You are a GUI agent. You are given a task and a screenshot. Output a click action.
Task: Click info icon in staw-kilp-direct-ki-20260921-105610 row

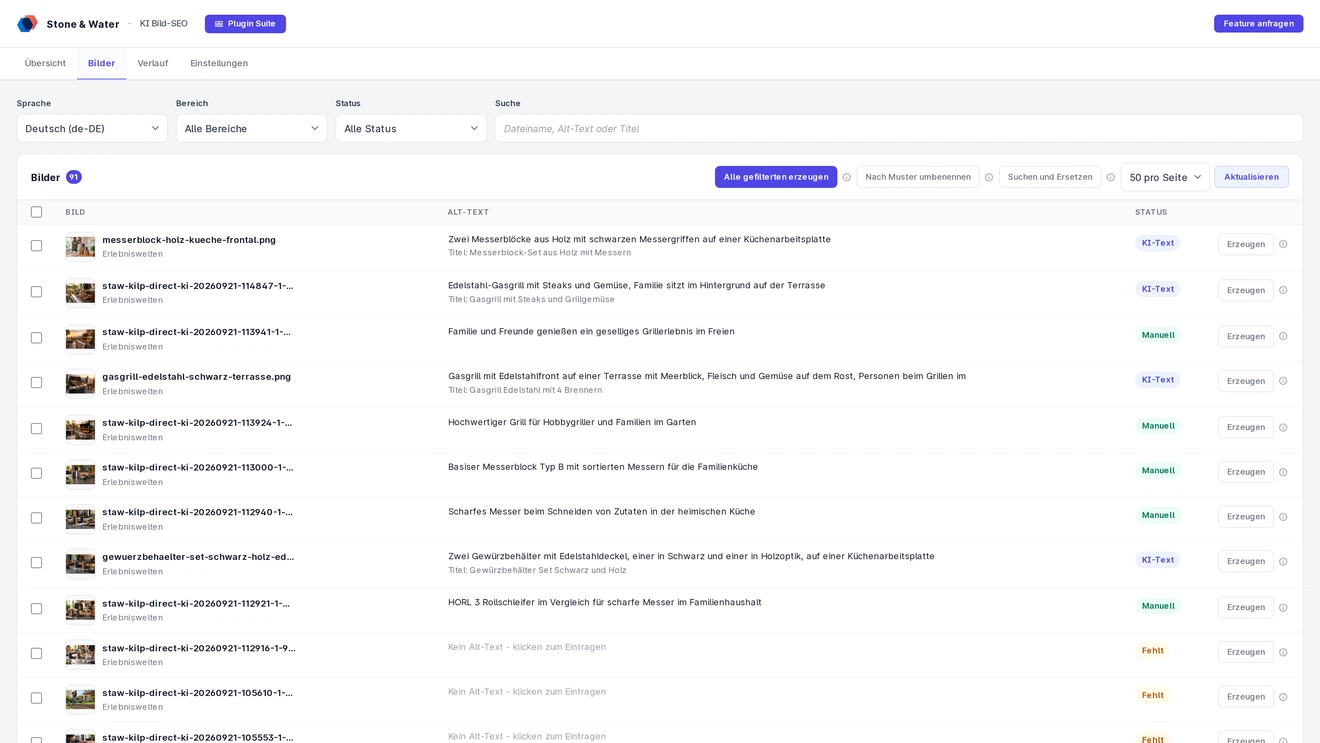1283,697
